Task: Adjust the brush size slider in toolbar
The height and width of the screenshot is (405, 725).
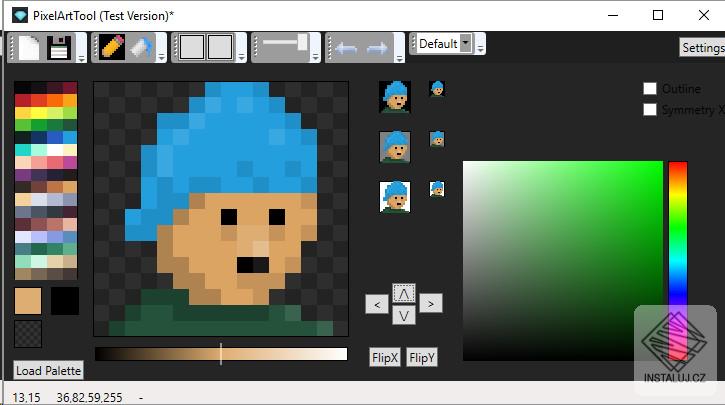Action: [x=285, y=43]
